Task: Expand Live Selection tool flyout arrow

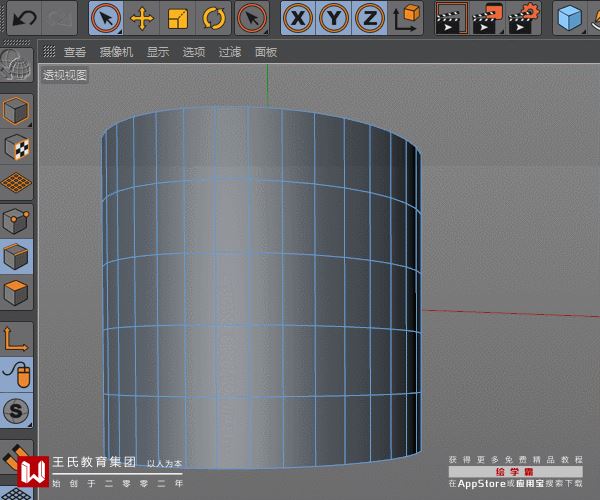Action: [x=120, y=32]
